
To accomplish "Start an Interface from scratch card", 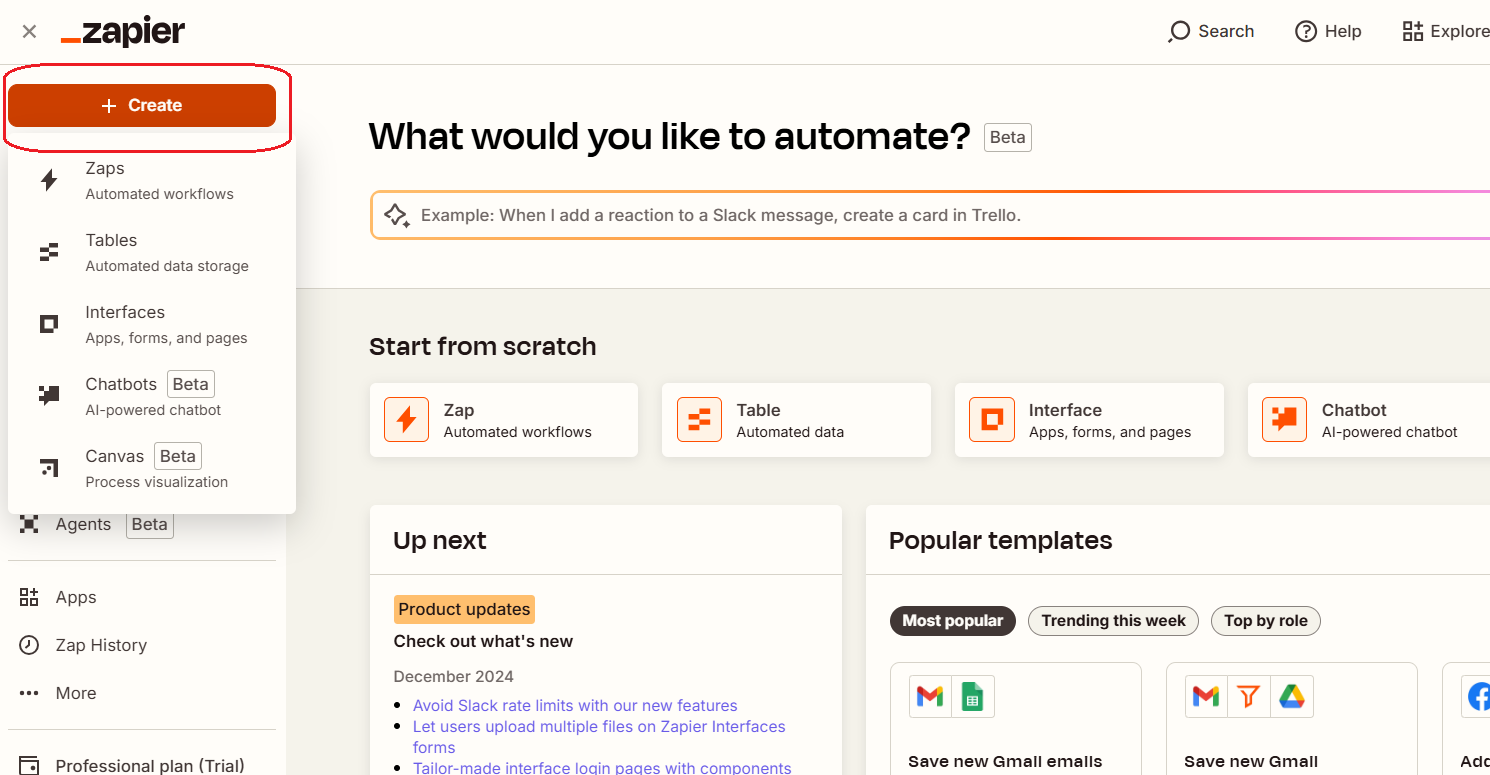I will tap(1089, 420).
